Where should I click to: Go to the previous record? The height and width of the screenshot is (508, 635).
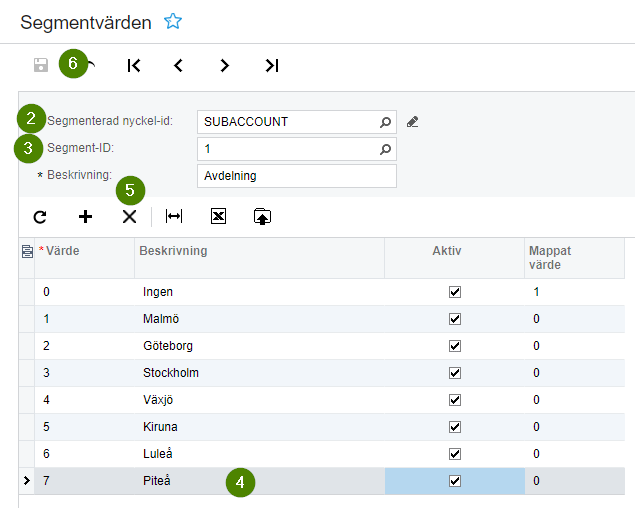click(178, 65)
